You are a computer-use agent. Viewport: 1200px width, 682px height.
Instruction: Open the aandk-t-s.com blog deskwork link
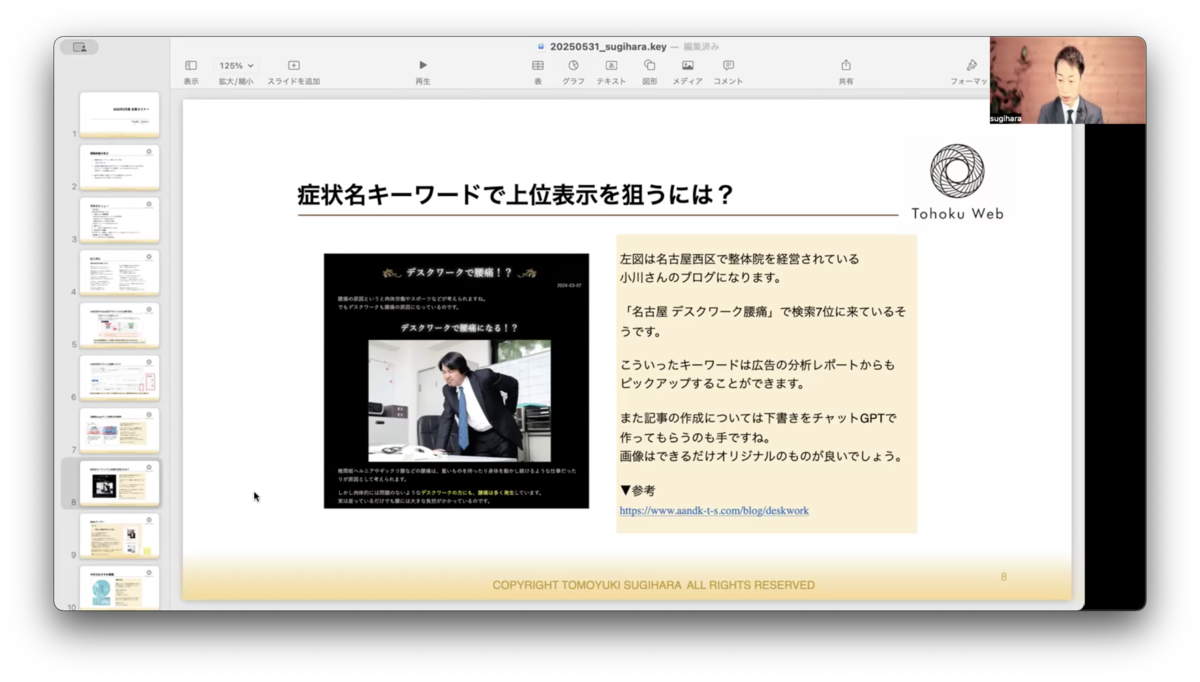click(x=714, y=511)
